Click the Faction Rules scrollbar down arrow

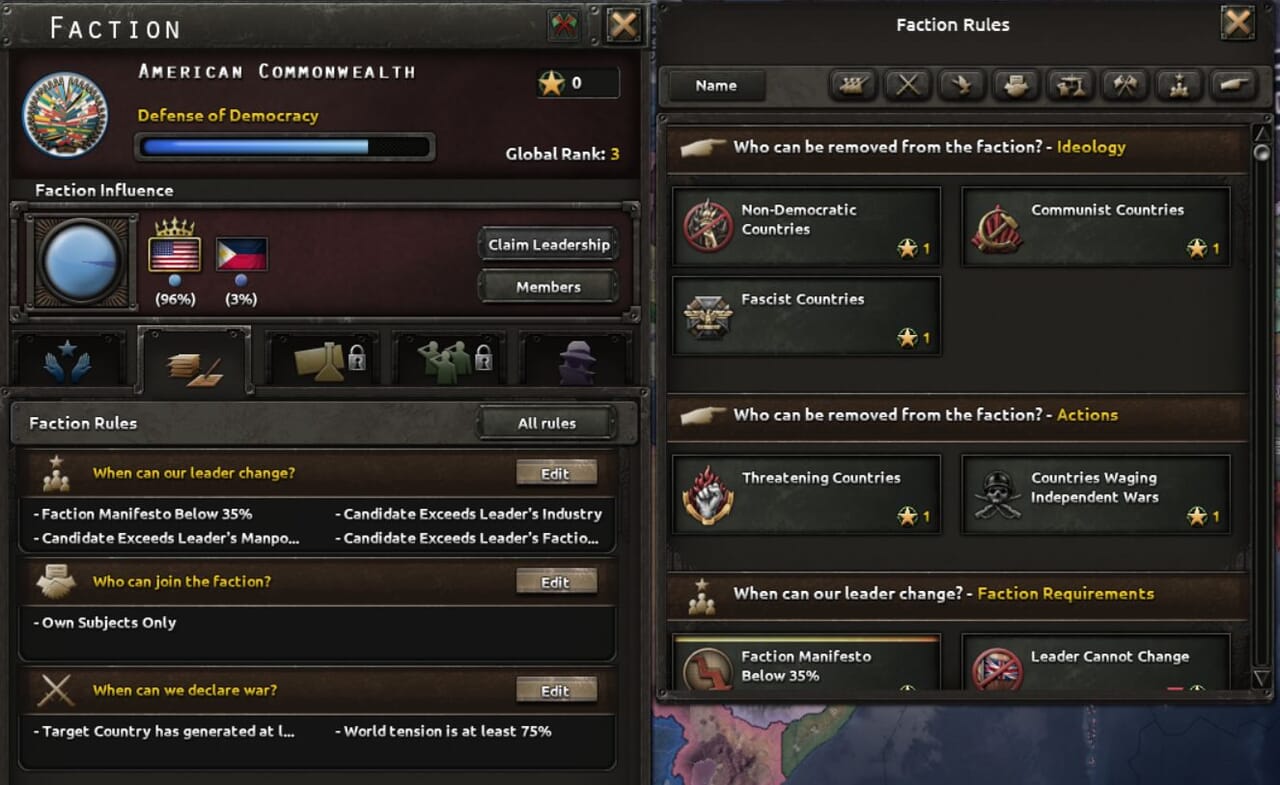point(1261,679)
